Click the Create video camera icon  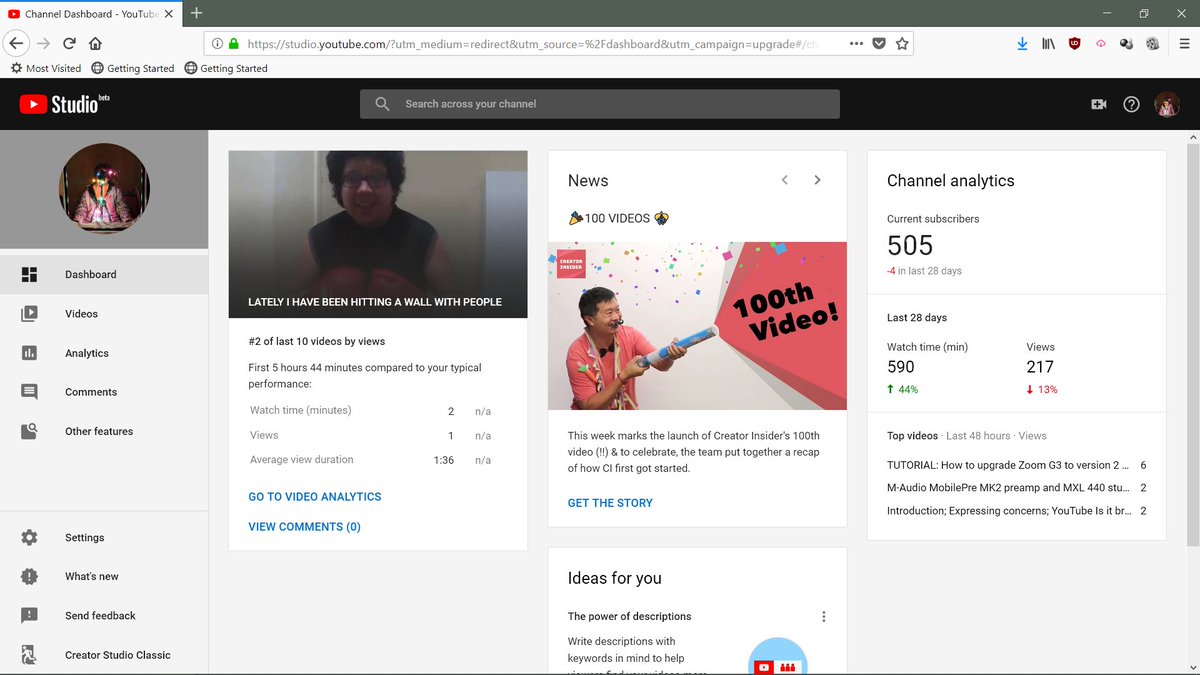[1099, 104]
